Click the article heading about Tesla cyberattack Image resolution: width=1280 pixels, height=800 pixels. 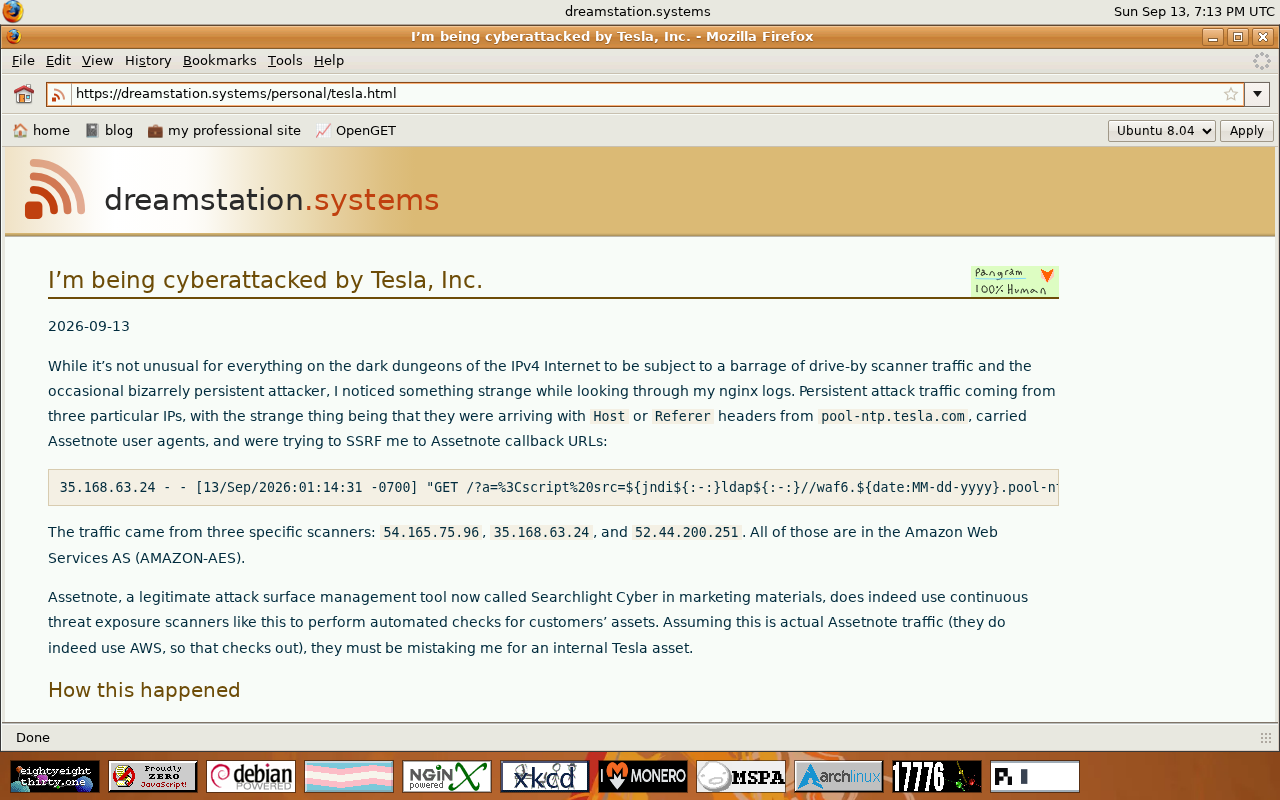(x=265, y=280)
